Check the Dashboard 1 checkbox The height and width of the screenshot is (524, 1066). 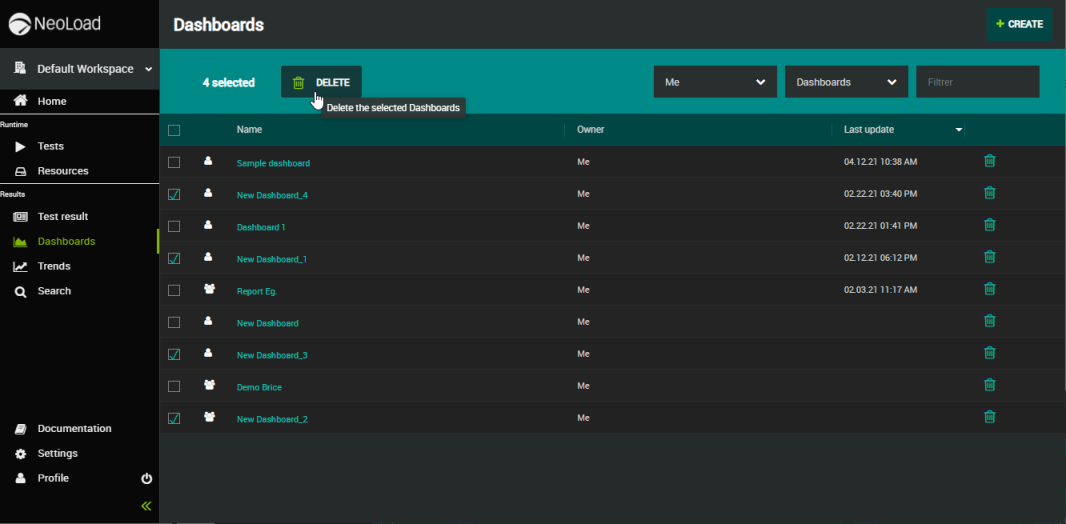174,226
